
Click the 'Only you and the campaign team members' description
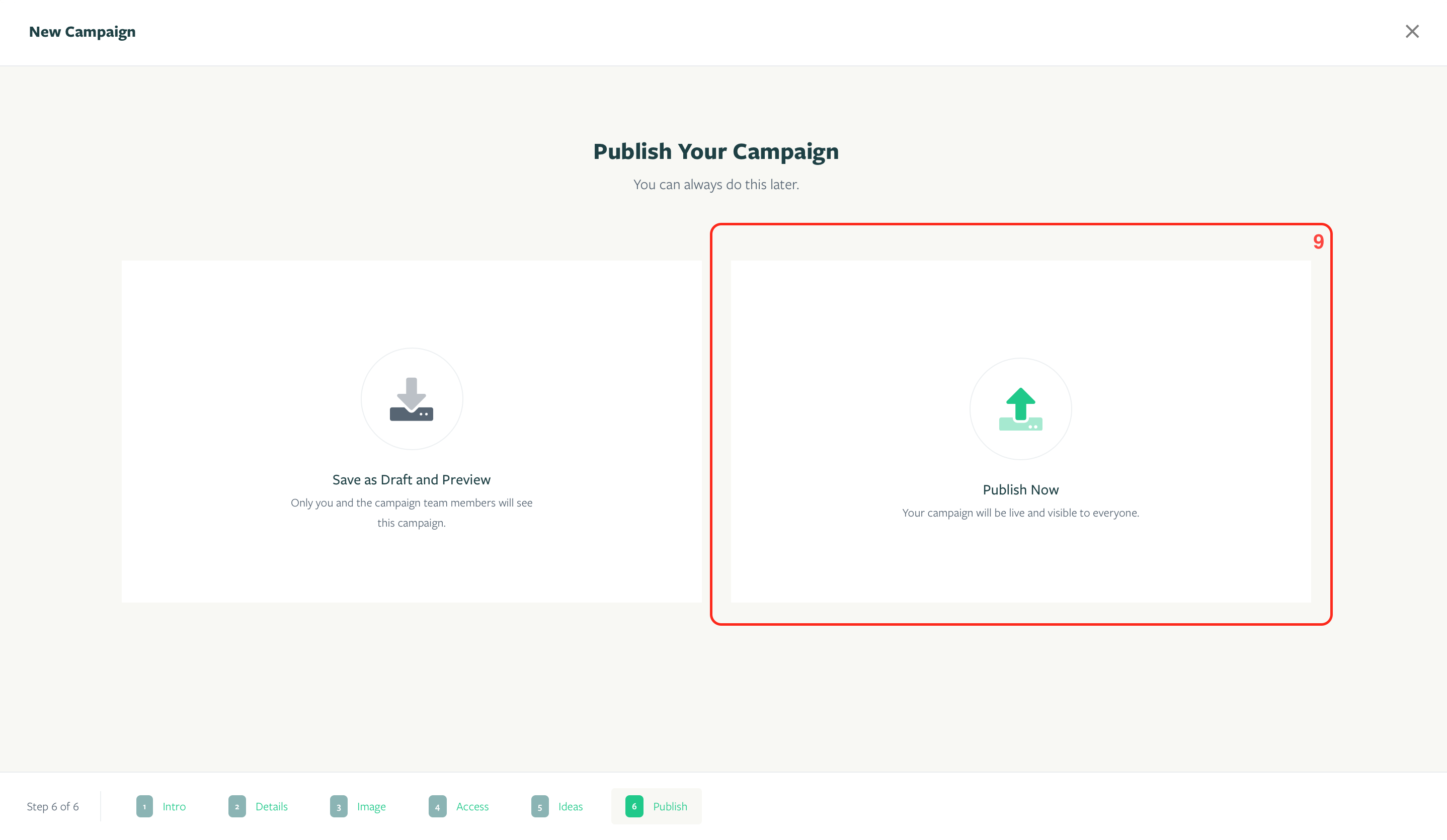coord(411,513)
